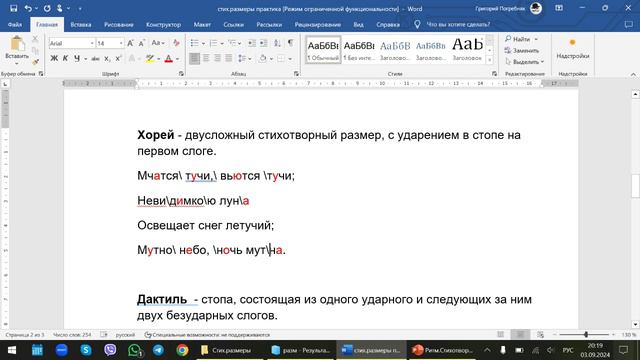Select the Format Painter brush
This screenshot has width=640, height=360.
click(35, 62)
